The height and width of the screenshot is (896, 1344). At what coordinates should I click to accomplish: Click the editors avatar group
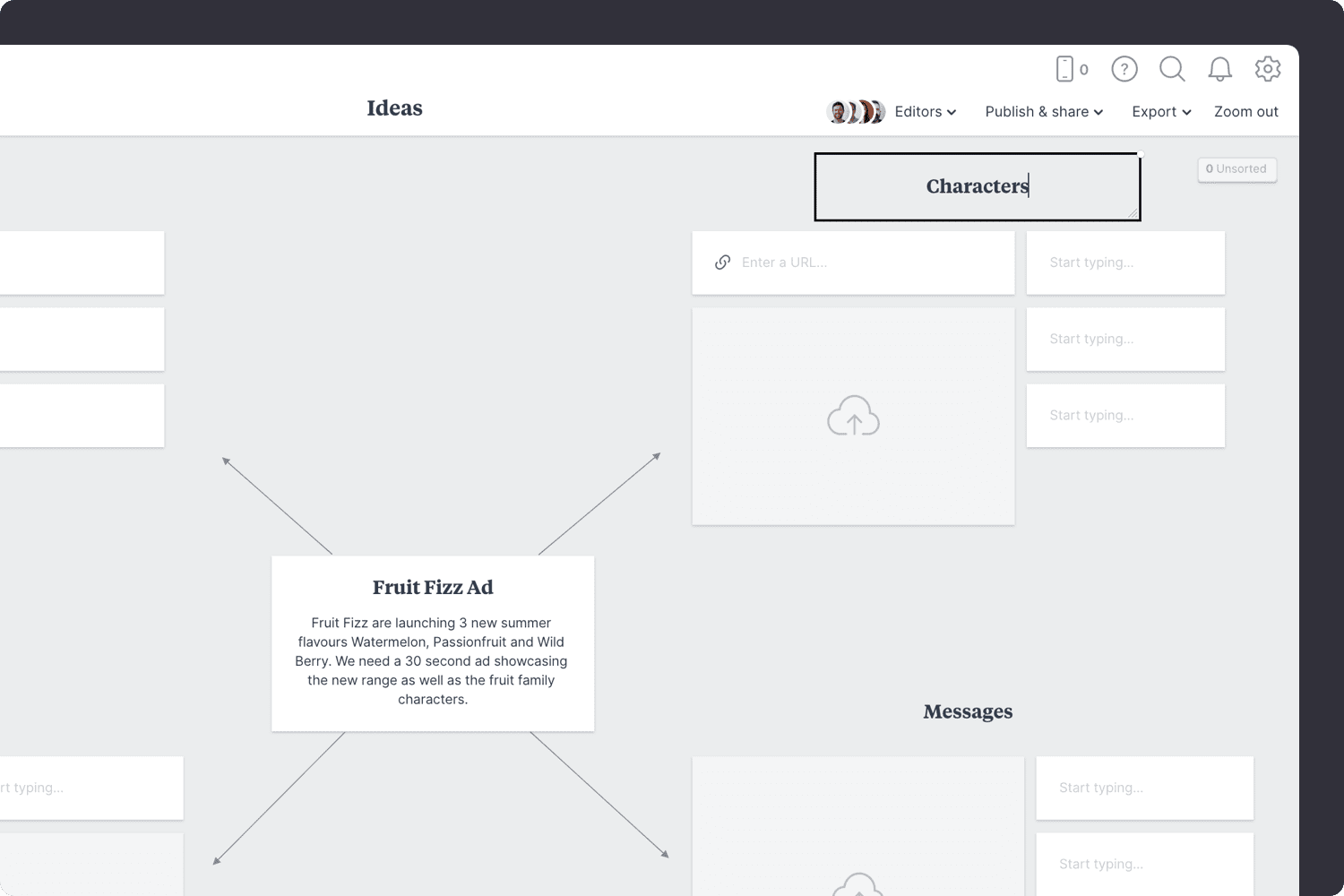coord(856,112)
